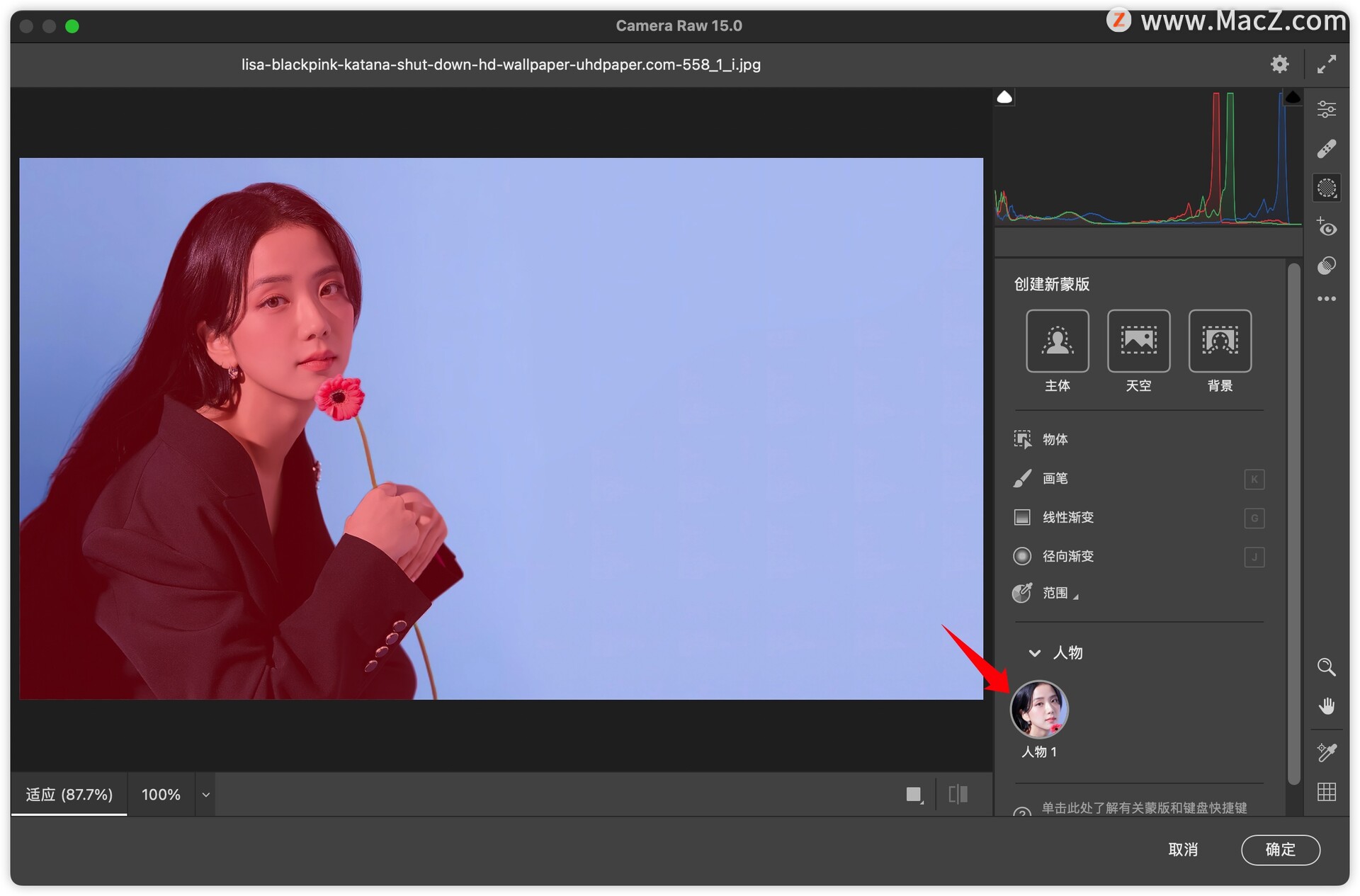The image size is (1360, 896).
Task: Select the 人物 1 person thumbnail
Action: tap(1038, 710)
